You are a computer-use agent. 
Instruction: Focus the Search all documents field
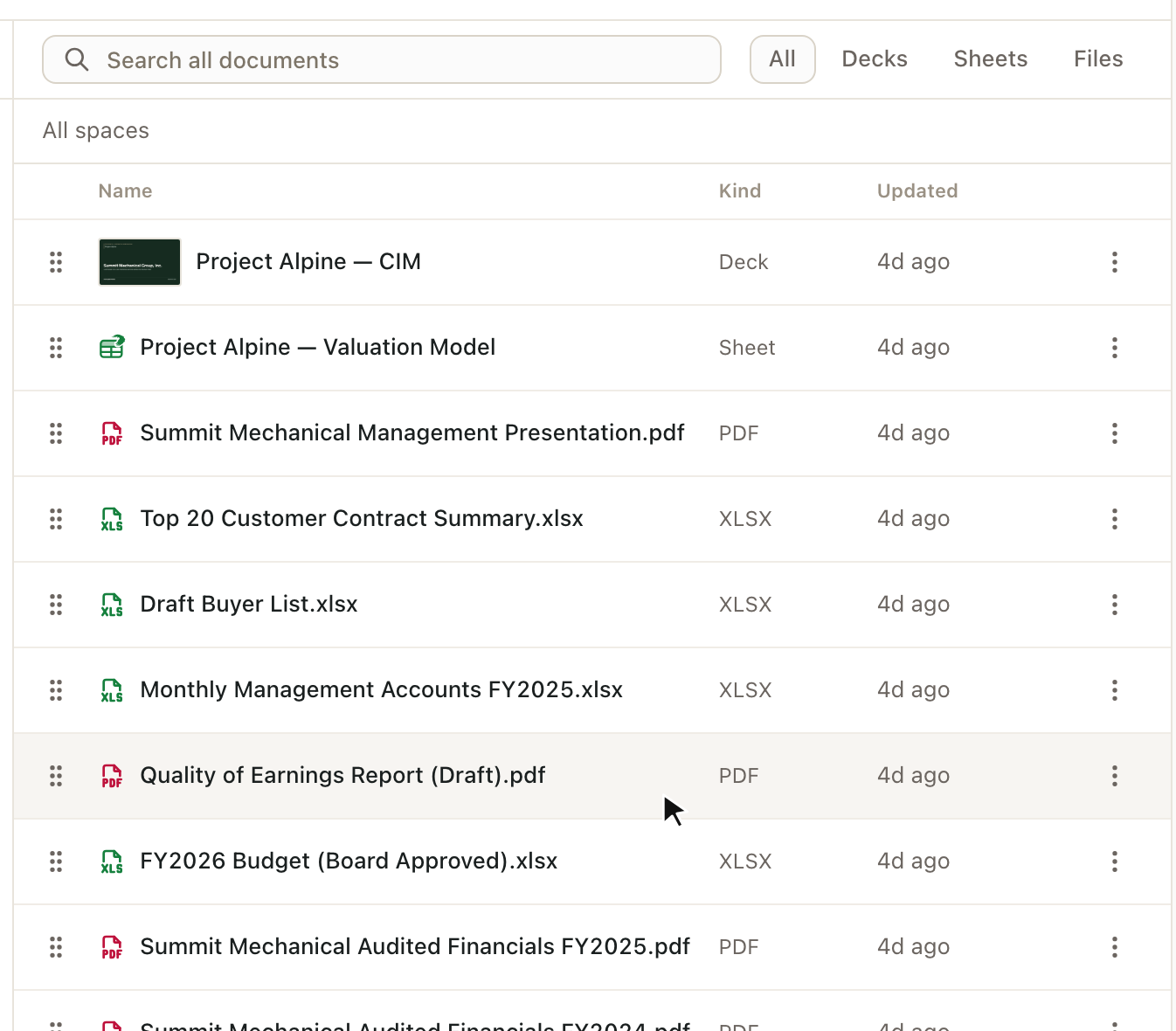click(382, 59)
